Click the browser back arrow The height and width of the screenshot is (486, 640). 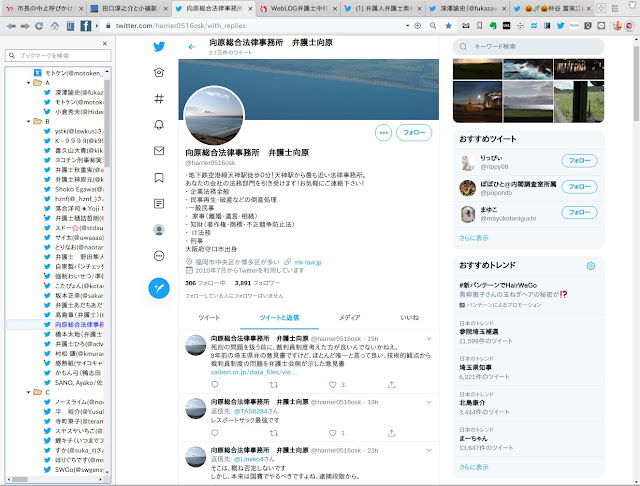pyautogui.click(x=11, y=26)
